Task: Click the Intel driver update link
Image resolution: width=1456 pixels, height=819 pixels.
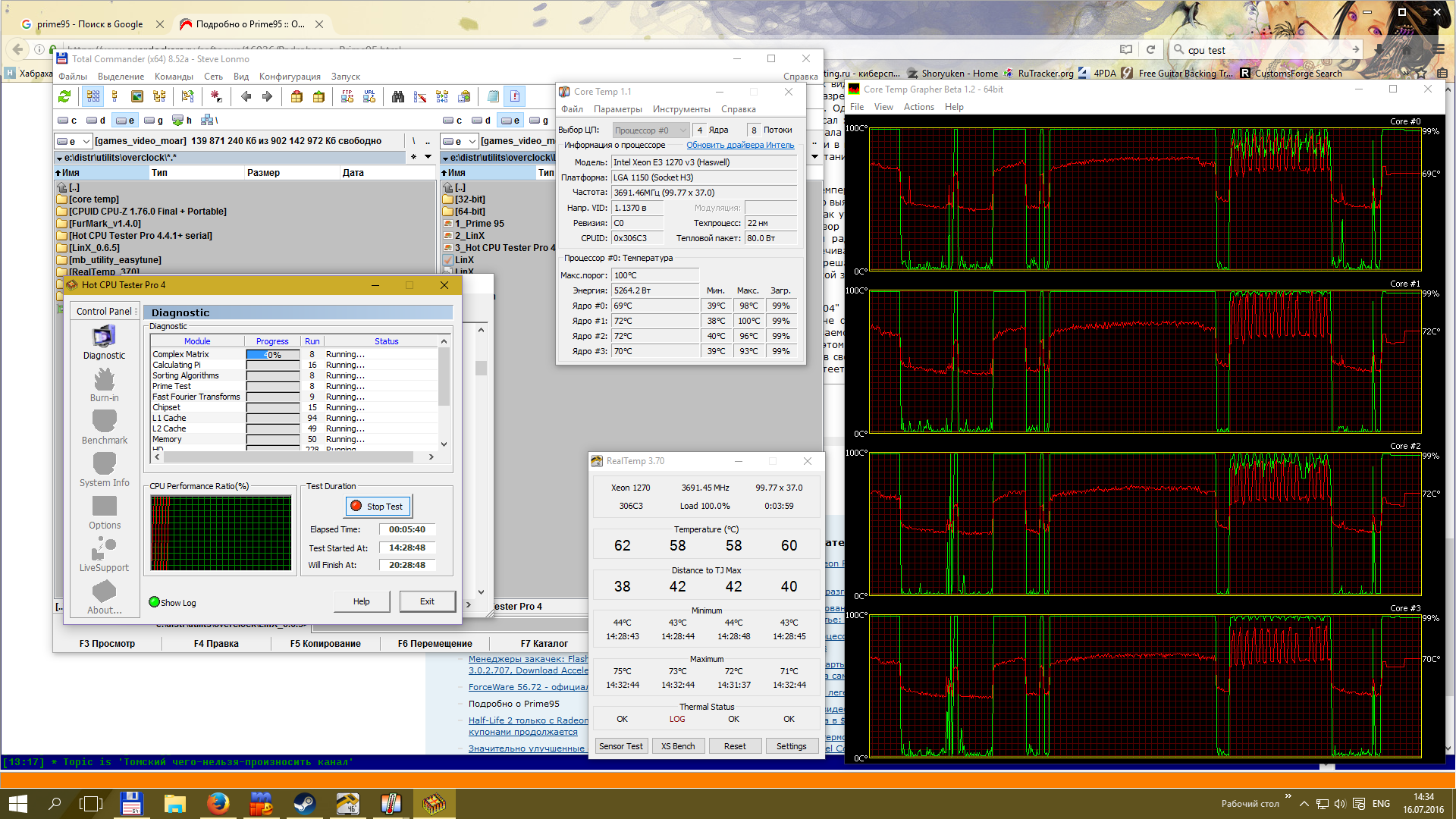Action: (740, 146)
